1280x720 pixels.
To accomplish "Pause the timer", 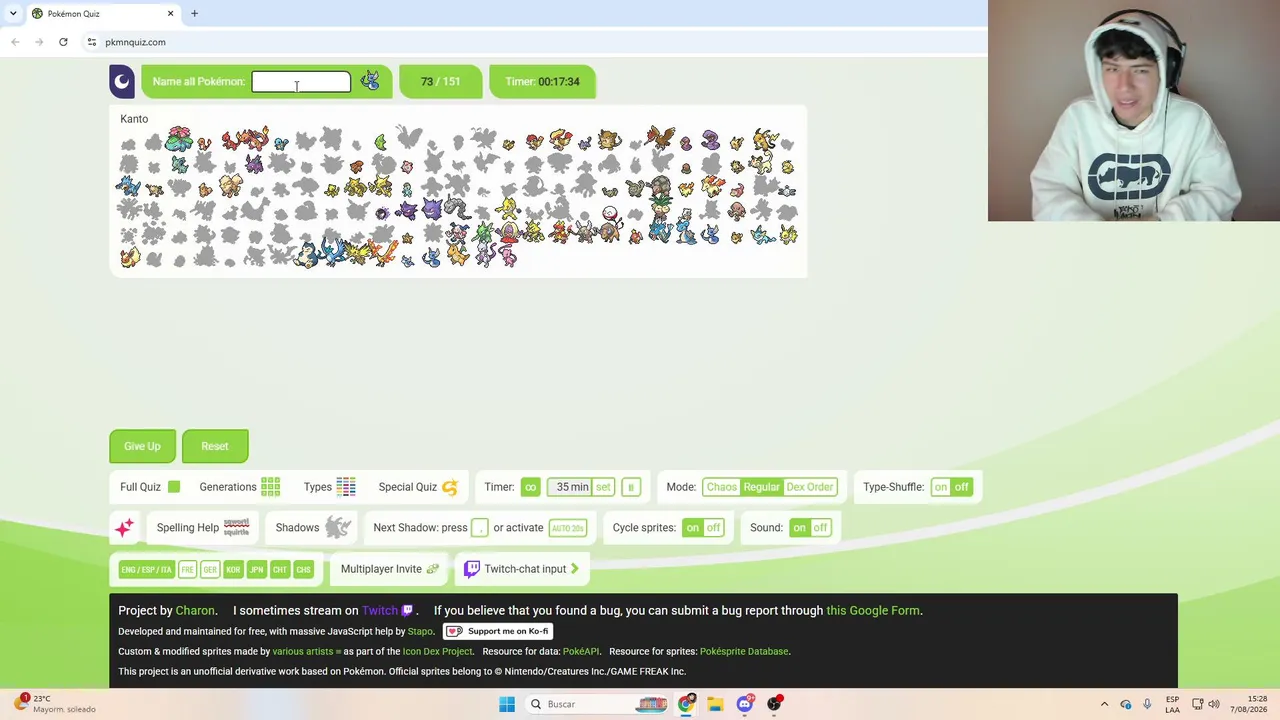I will pos(631,487).
